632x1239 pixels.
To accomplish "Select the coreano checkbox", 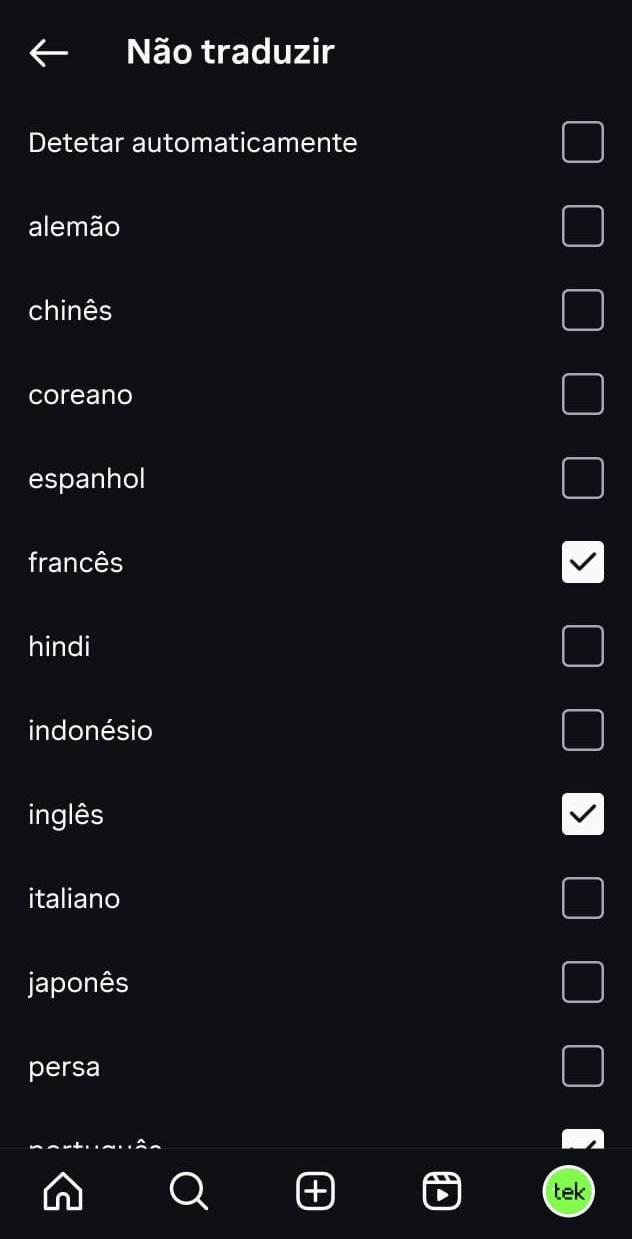I will tap(582, 394).
